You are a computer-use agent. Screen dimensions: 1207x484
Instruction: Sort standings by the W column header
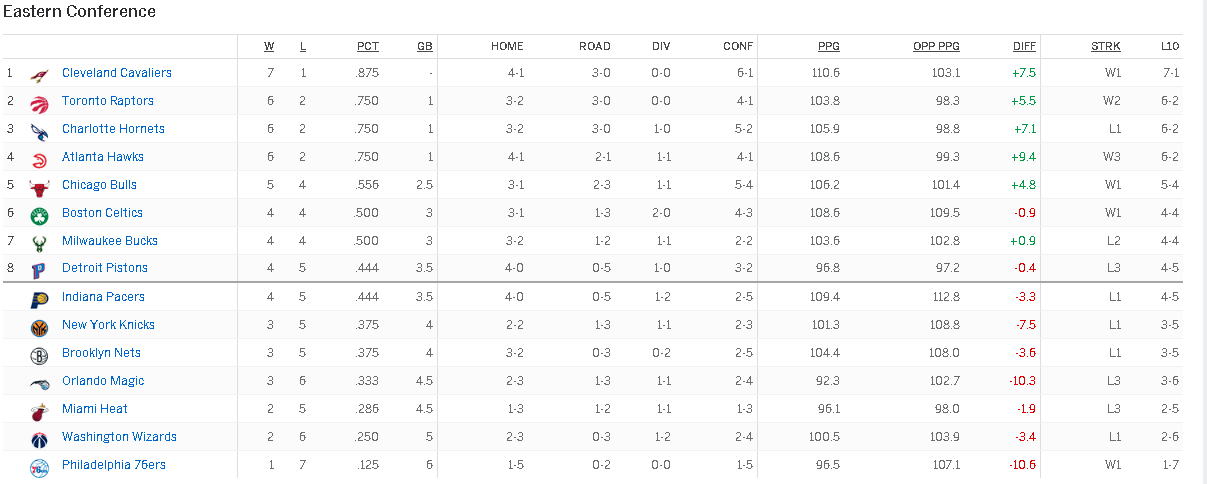pos(269,46)
